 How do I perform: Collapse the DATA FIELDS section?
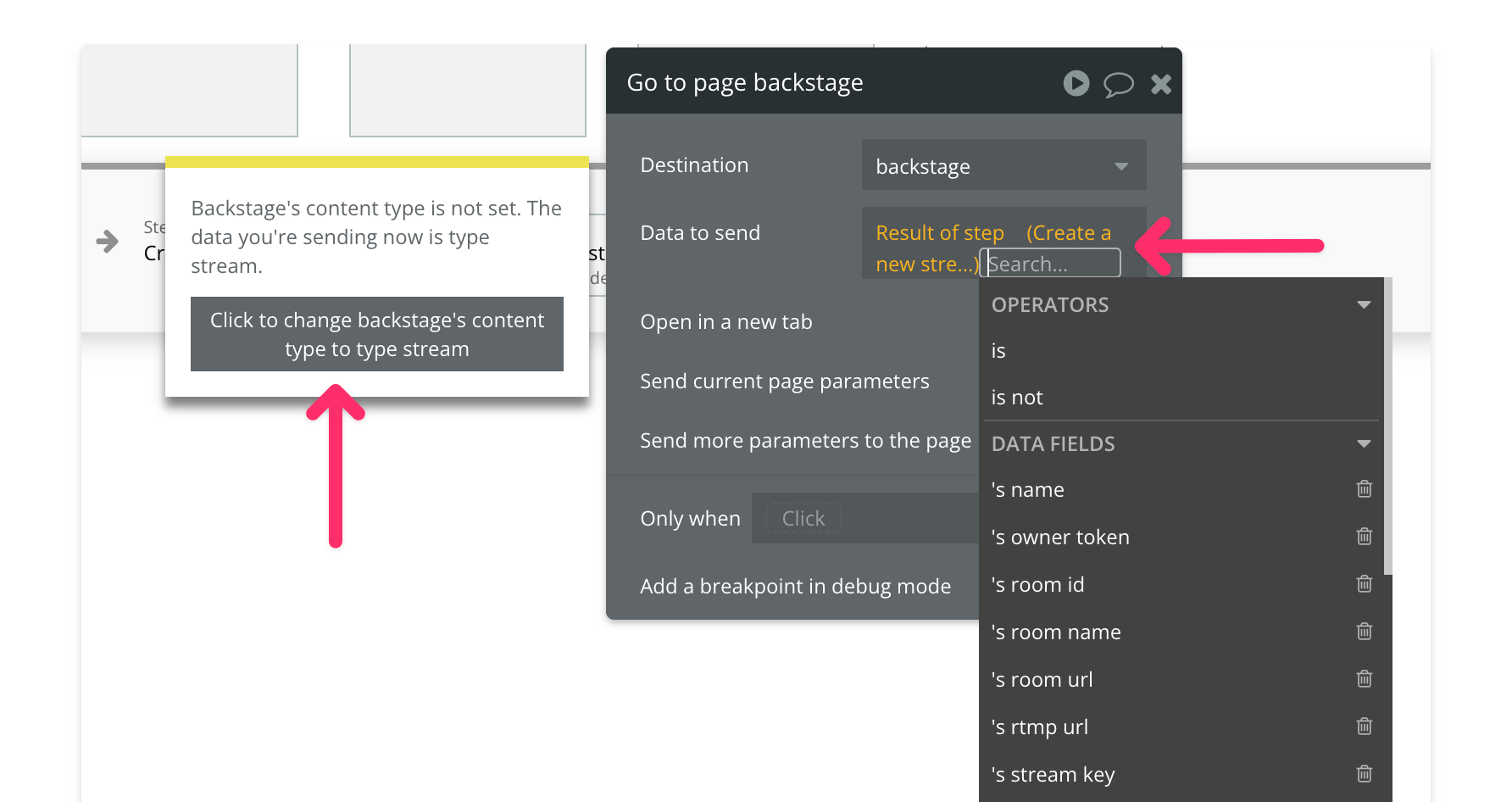[1363, 444]
